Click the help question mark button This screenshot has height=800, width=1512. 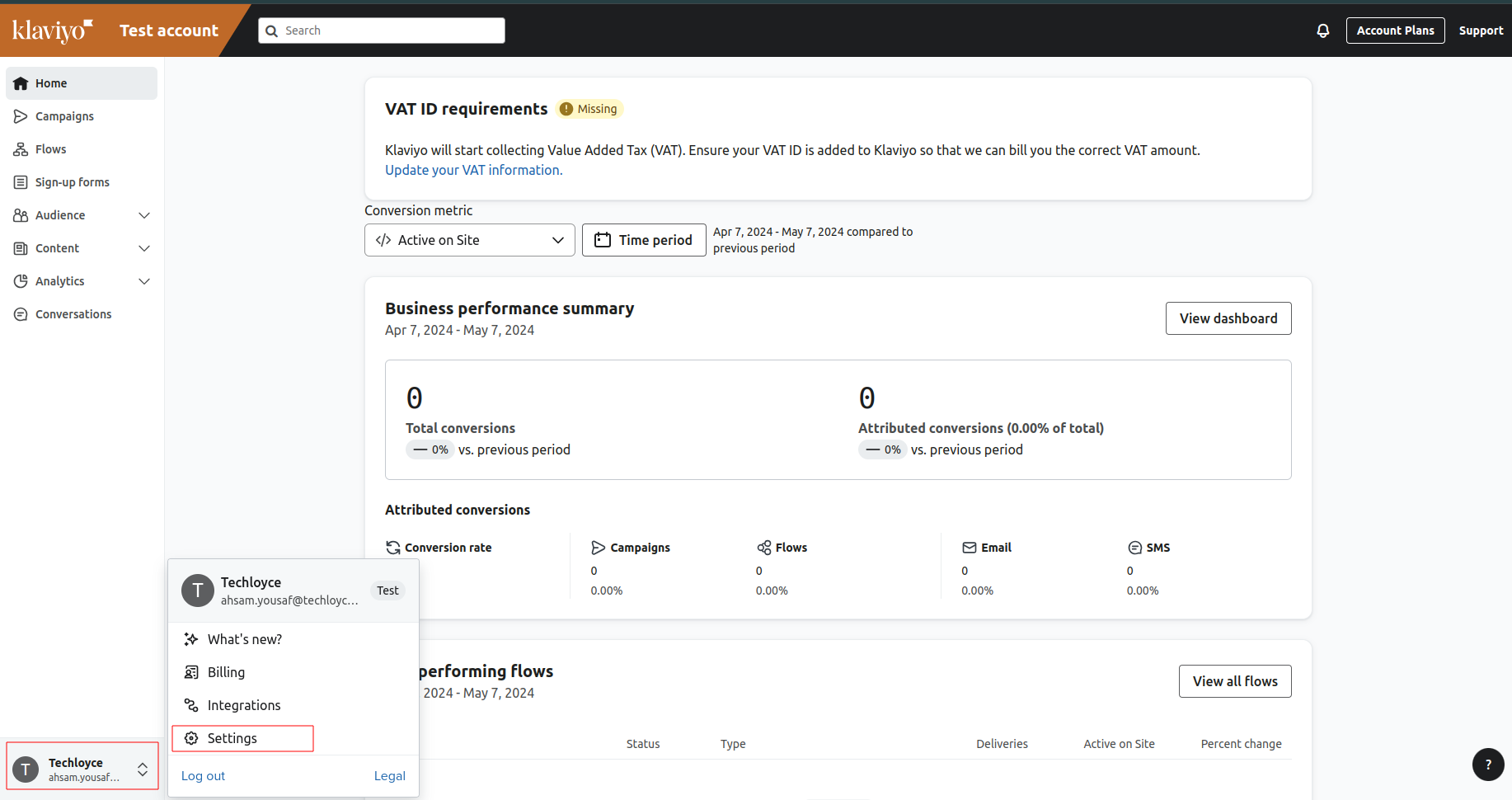(1488, 765)
